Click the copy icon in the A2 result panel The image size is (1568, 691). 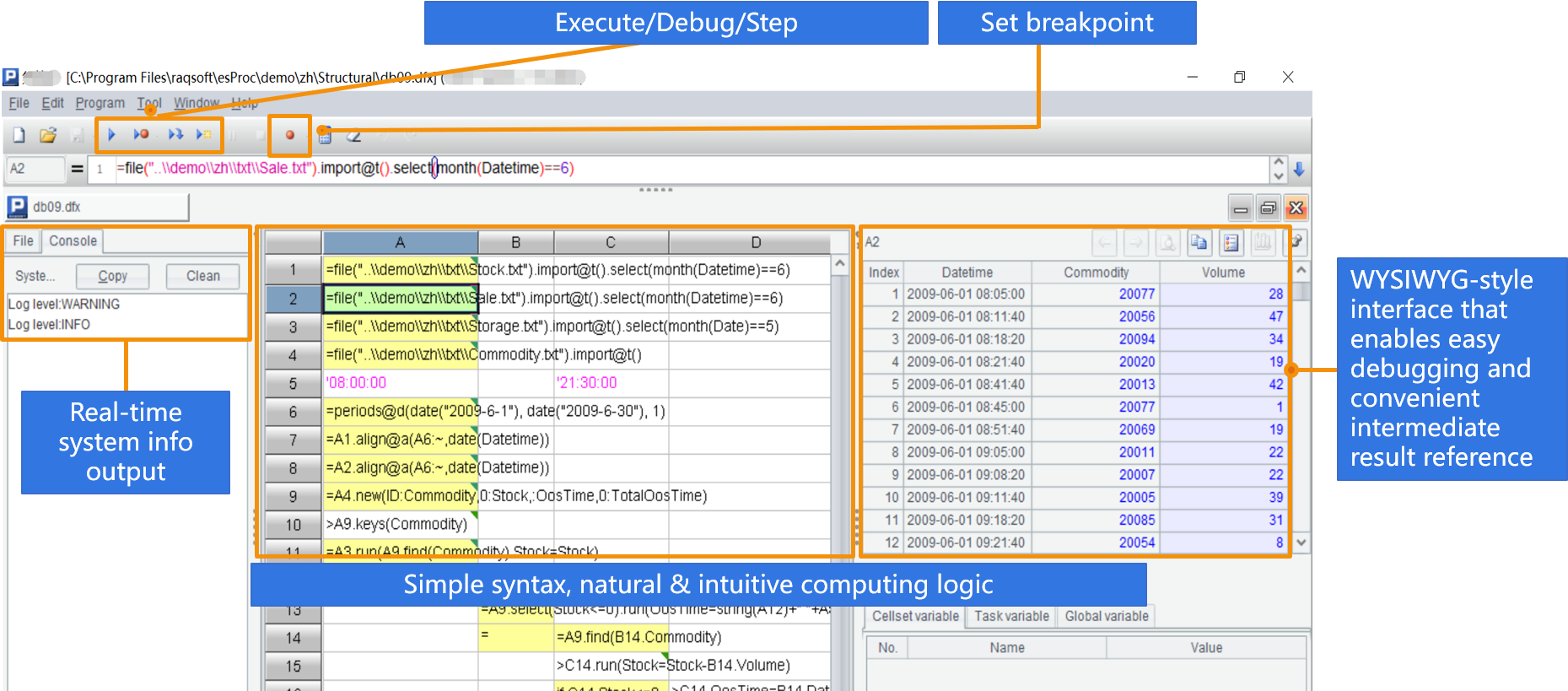pyautogui.click(x=1199, y=243)
